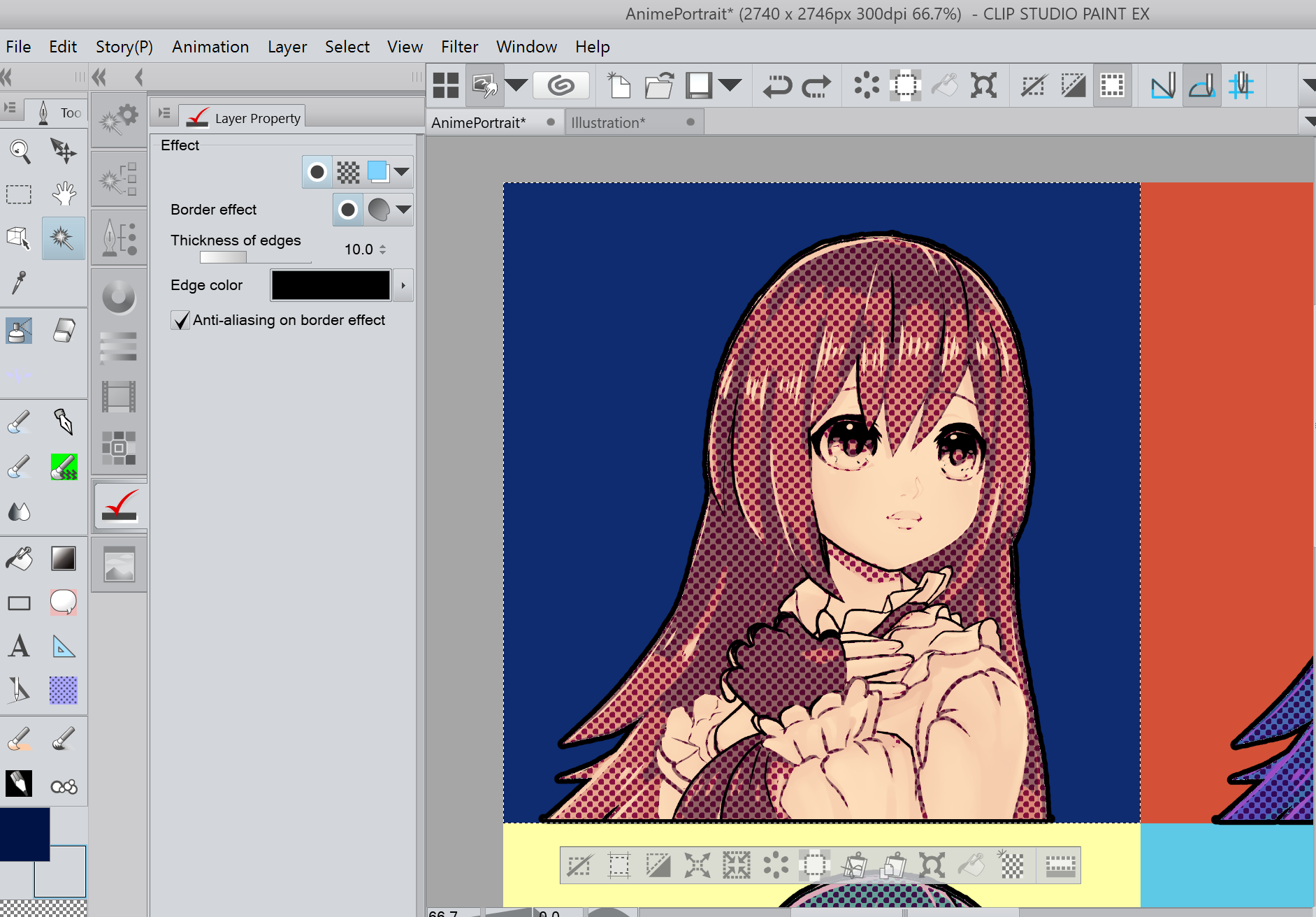Click the black Edge color swatch
Image resolution: width=1316 pixels, height=917 pixels.
click(331, 285)
